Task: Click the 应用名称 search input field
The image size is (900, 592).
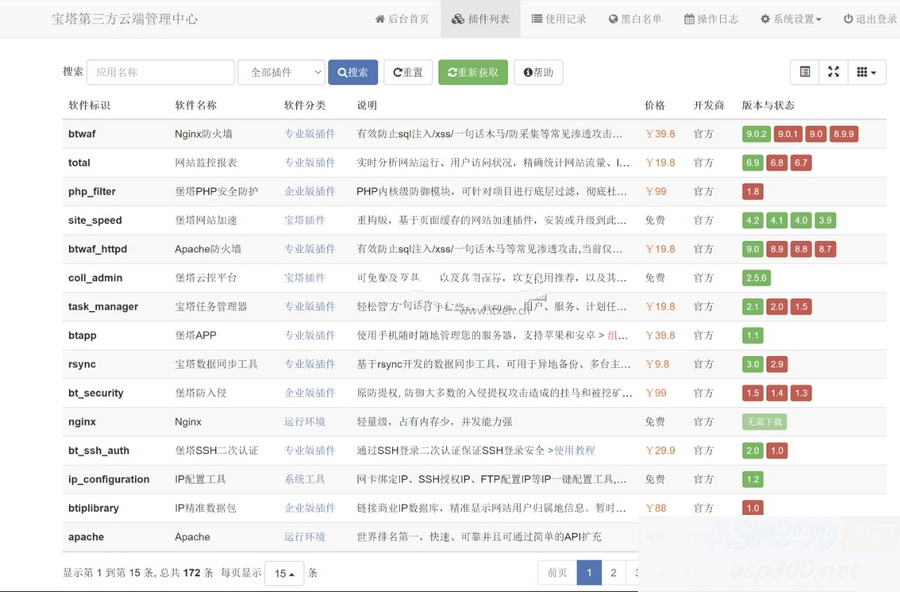Action: click(160, 72)
